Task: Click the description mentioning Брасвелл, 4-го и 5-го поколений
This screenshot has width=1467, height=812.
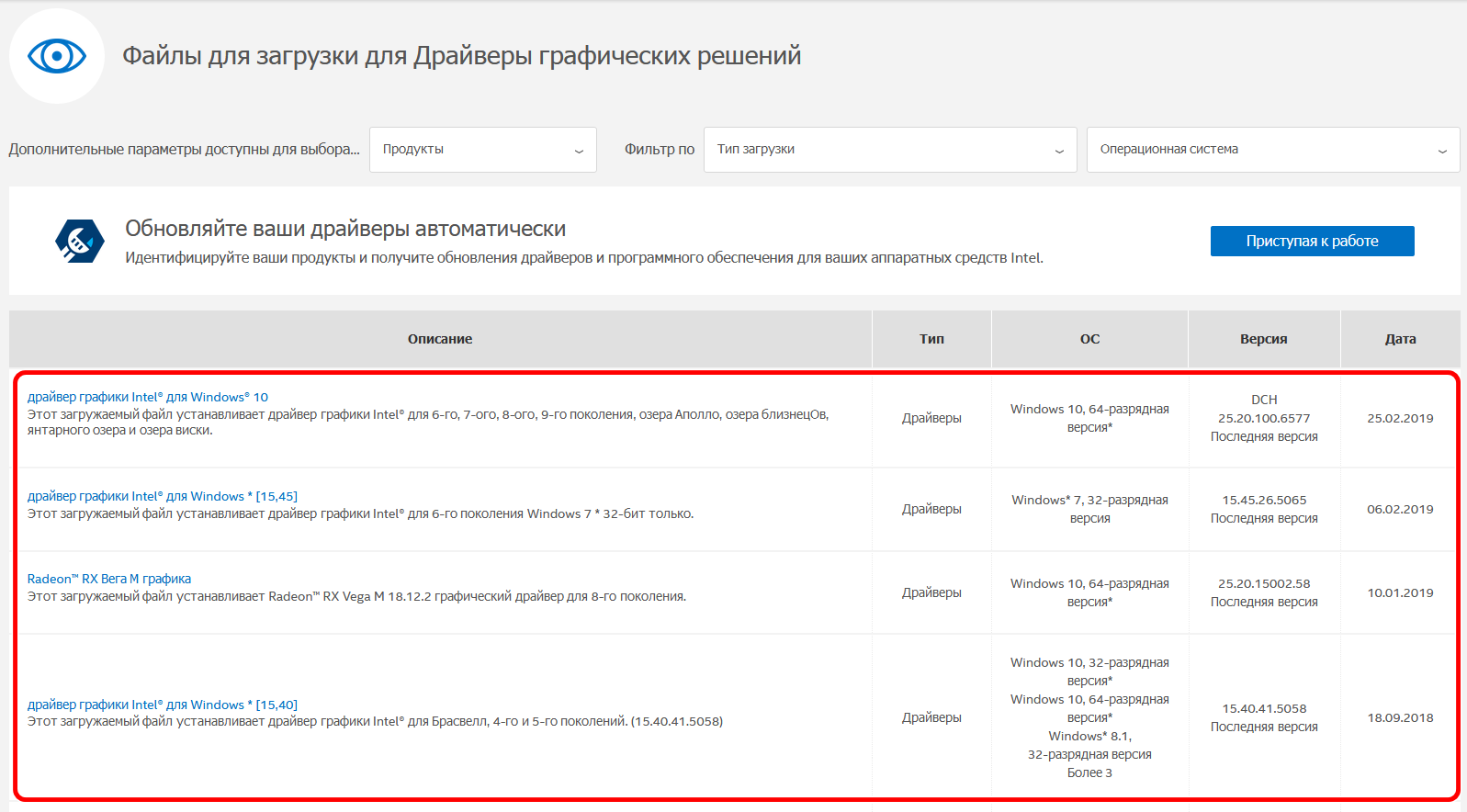Action: point(375,722)
